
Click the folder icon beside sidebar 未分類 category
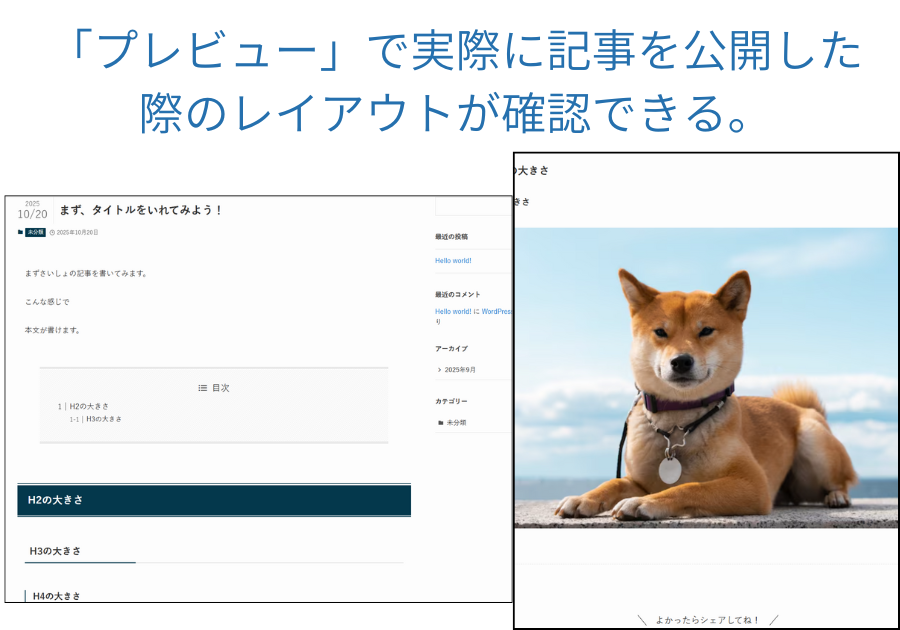point(441,422)
